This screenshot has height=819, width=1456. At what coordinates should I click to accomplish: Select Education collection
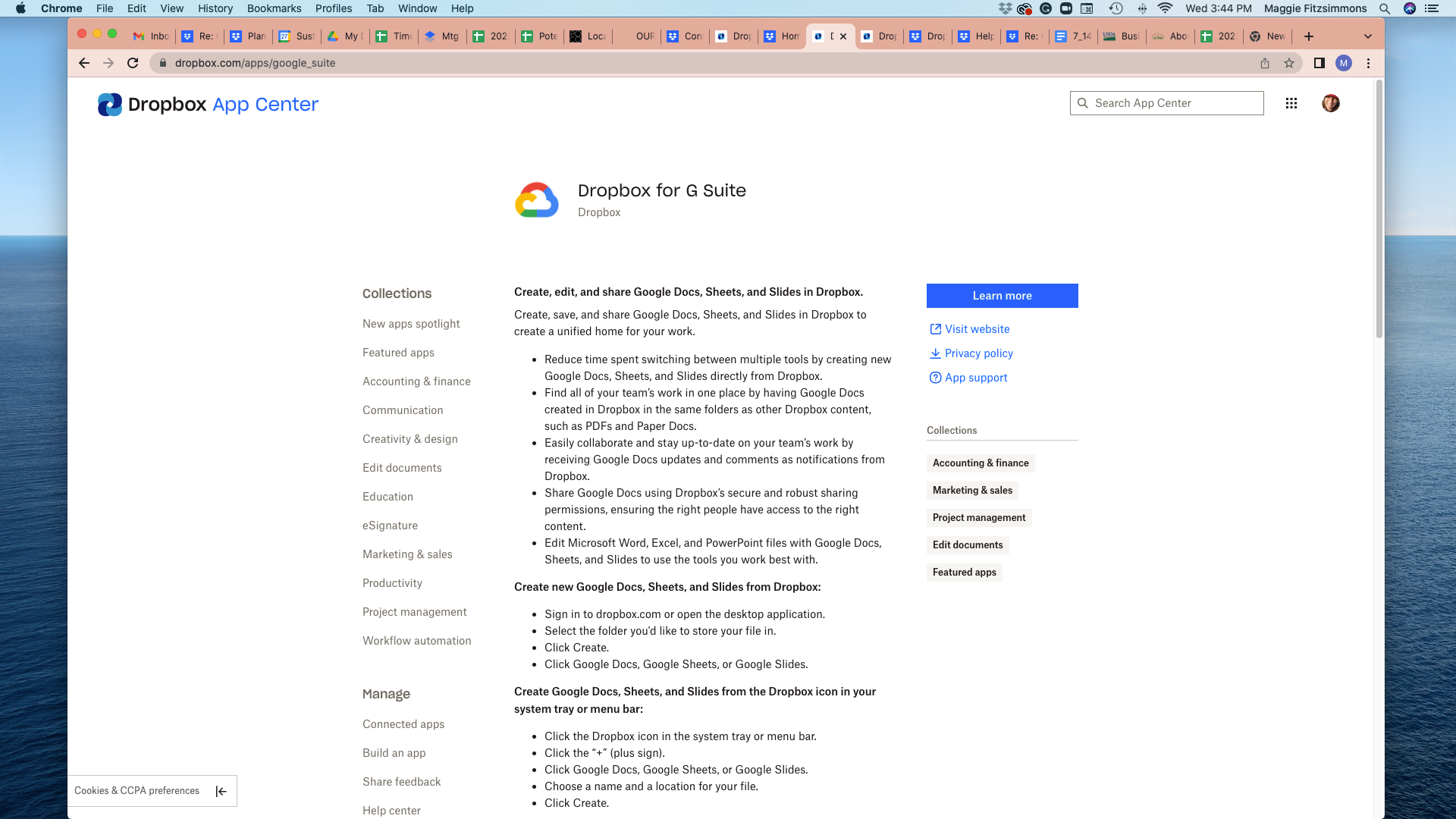point(388,497)
